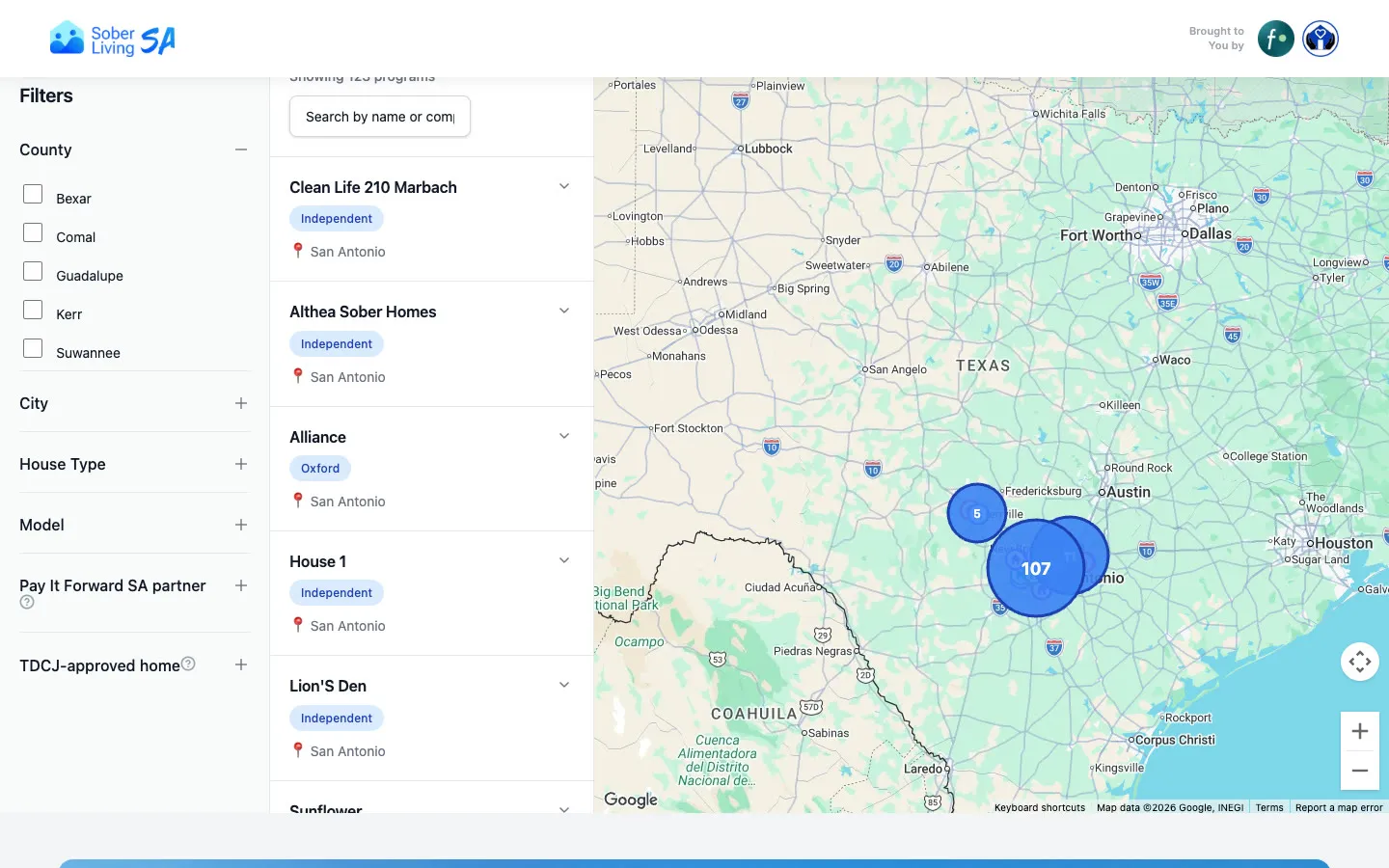Expand the House 1 listing details
Image resolution: width=1389 pixels, height=868 pixels.
(x=564, y=560)
